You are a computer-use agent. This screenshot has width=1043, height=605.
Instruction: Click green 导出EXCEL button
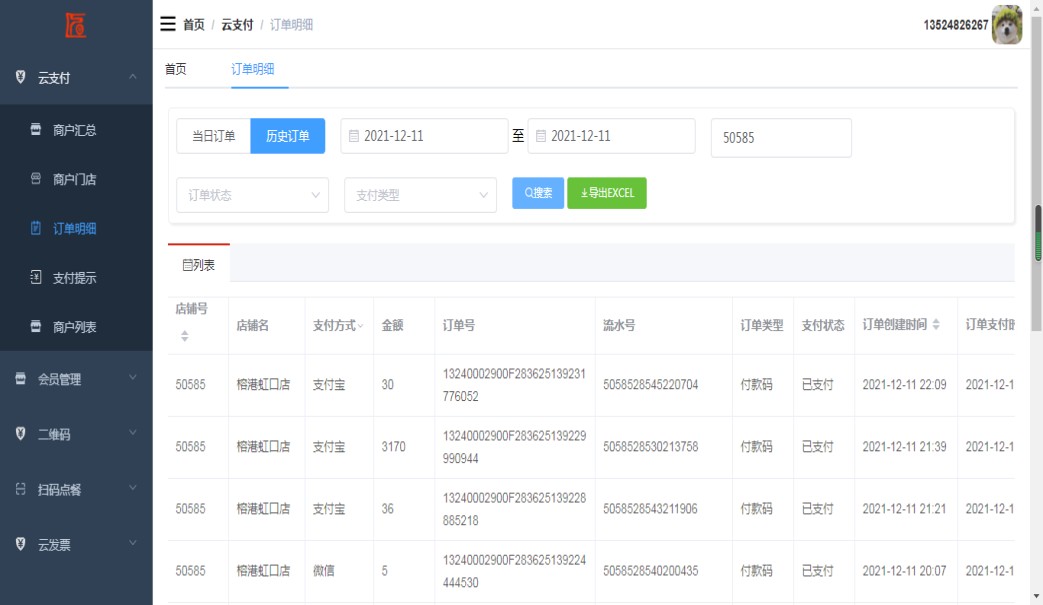tap(607, 193)
